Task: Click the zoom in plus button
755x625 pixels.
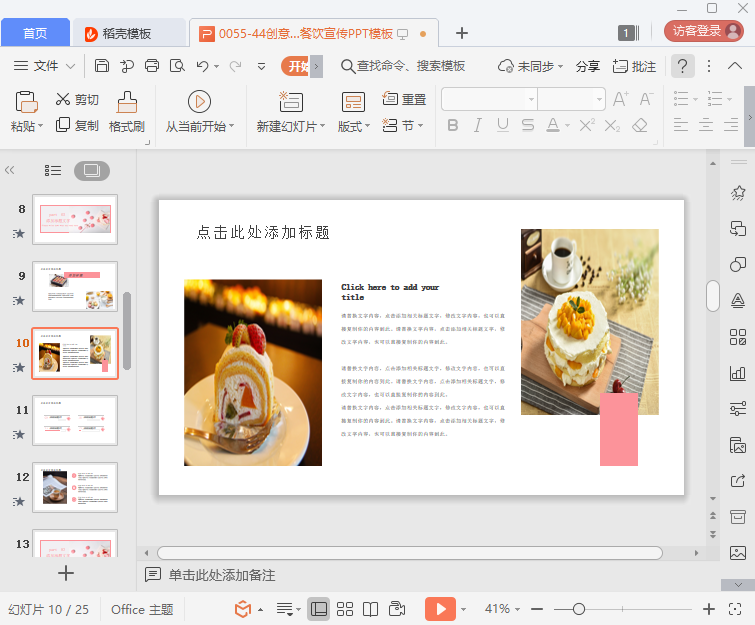Action: [x=708, y=609]
